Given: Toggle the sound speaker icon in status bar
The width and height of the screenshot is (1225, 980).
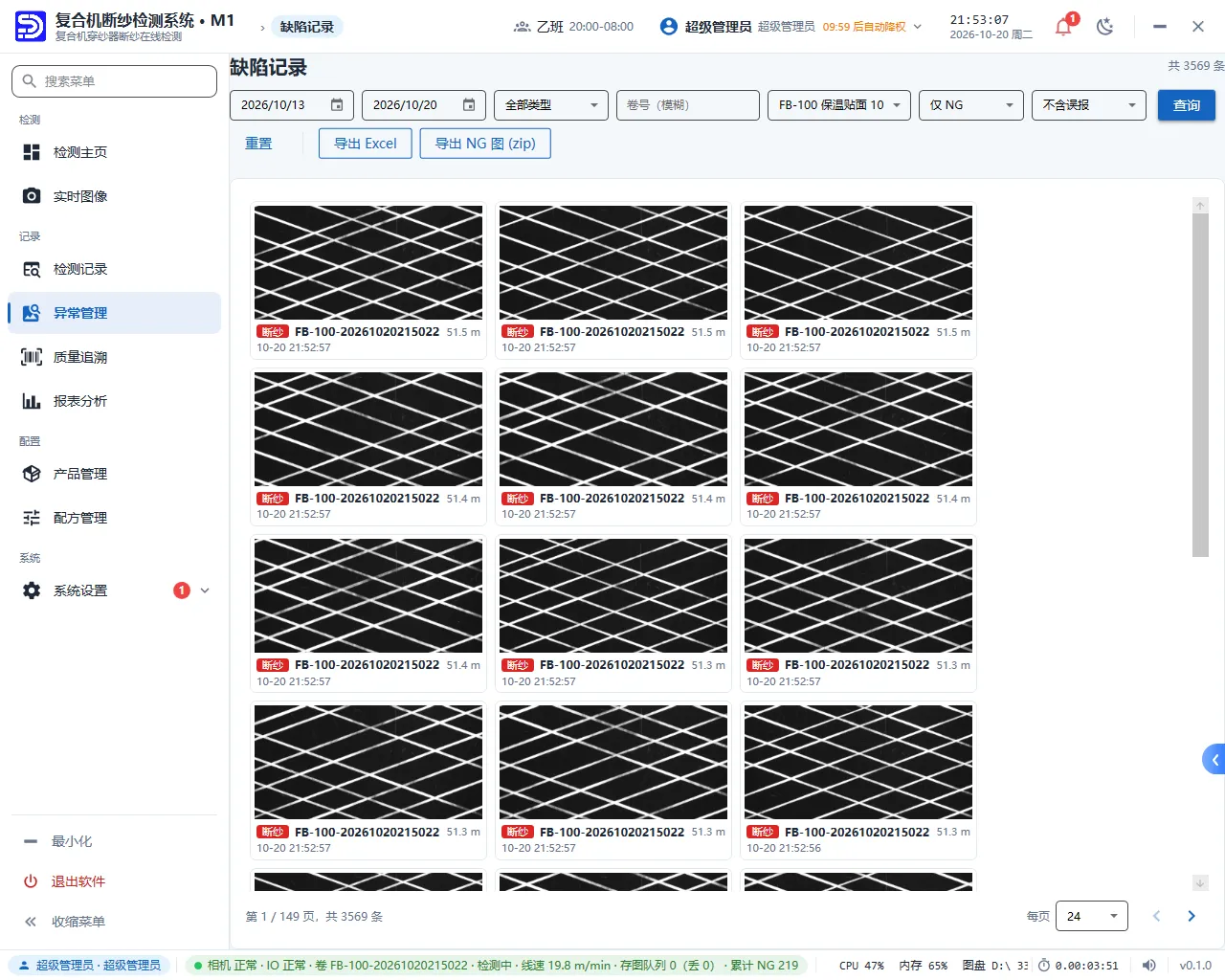Looking at the screenshot, I should (x=1149, y=966).
